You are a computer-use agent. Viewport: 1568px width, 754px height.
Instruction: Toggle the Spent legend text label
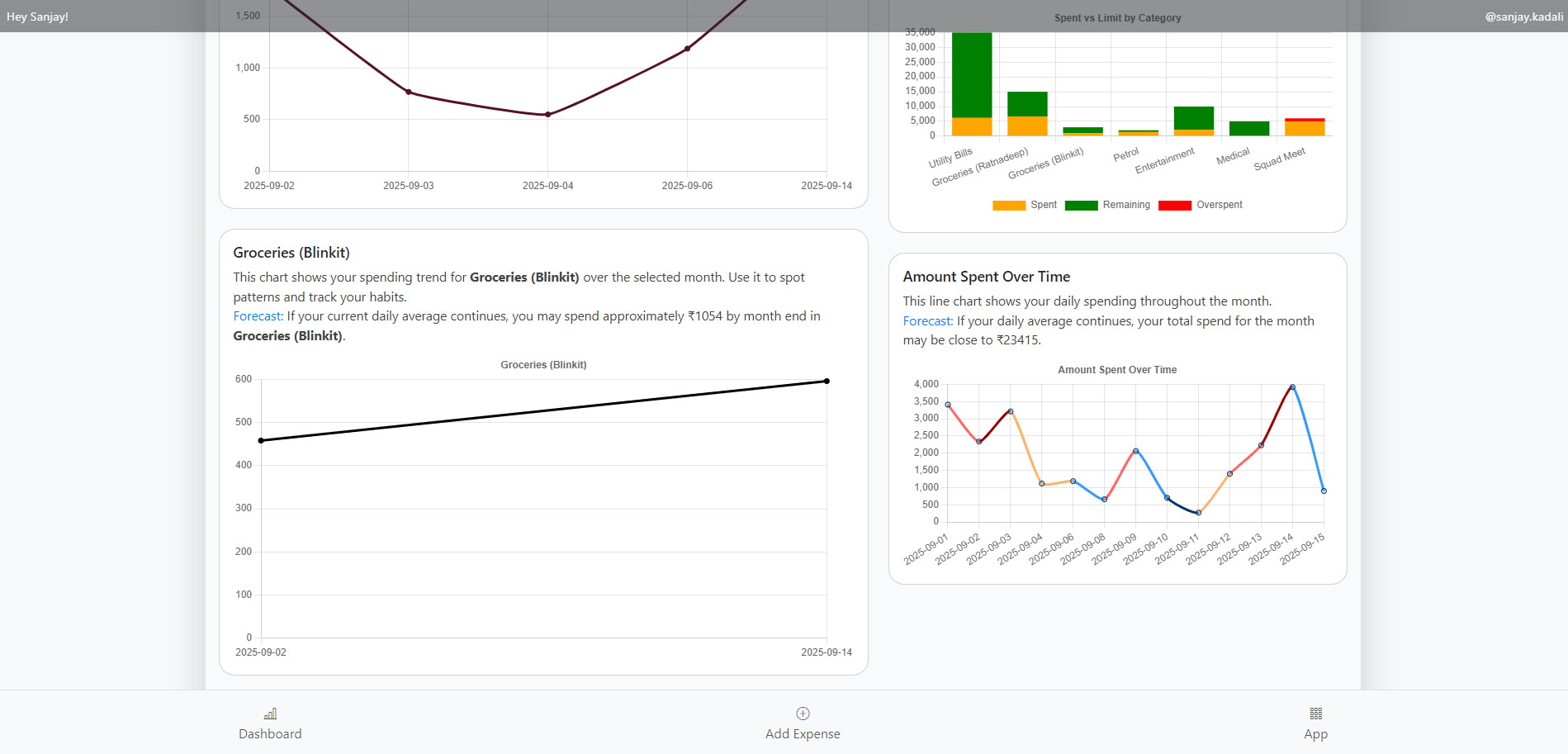click(1043, 205)
